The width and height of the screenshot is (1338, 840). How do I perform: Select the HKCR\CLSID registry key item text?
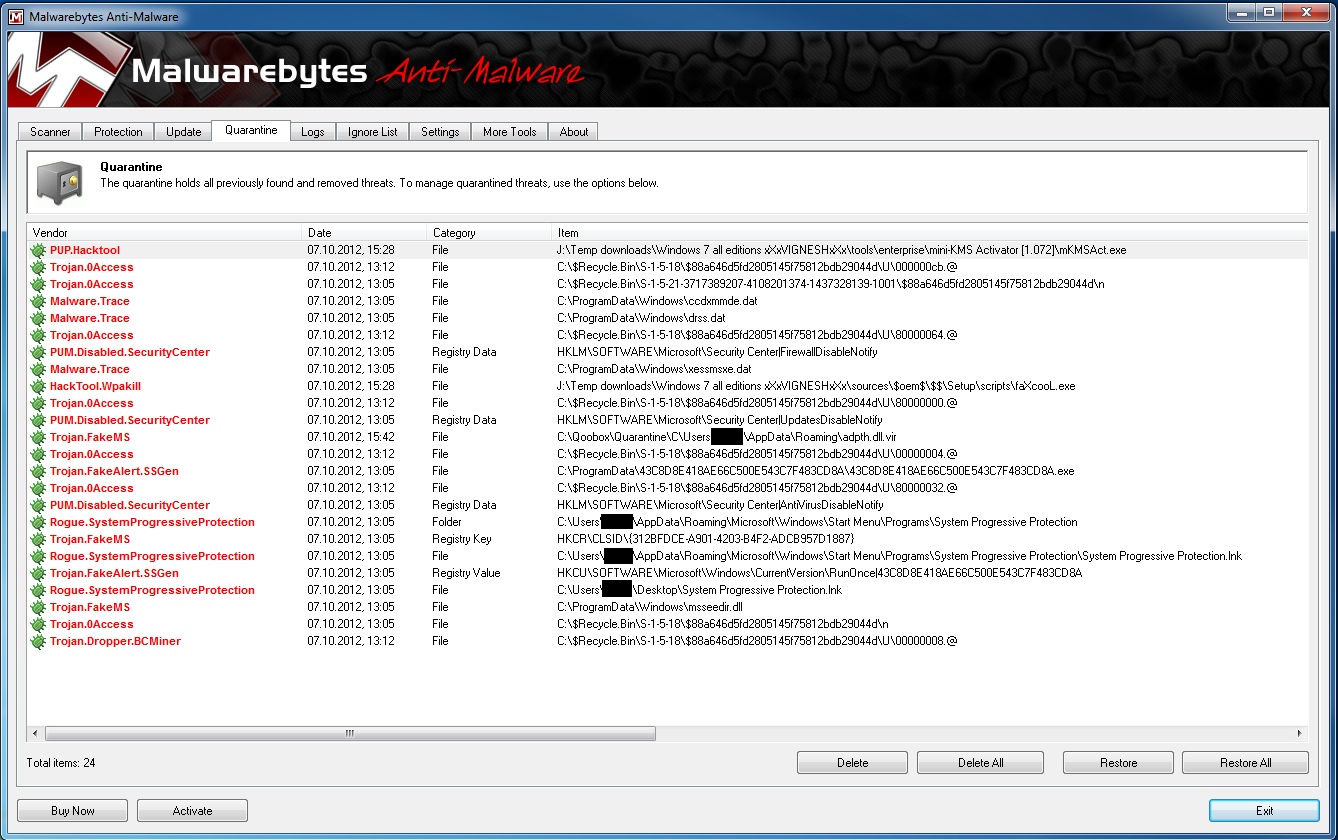[x=705, y=539]
